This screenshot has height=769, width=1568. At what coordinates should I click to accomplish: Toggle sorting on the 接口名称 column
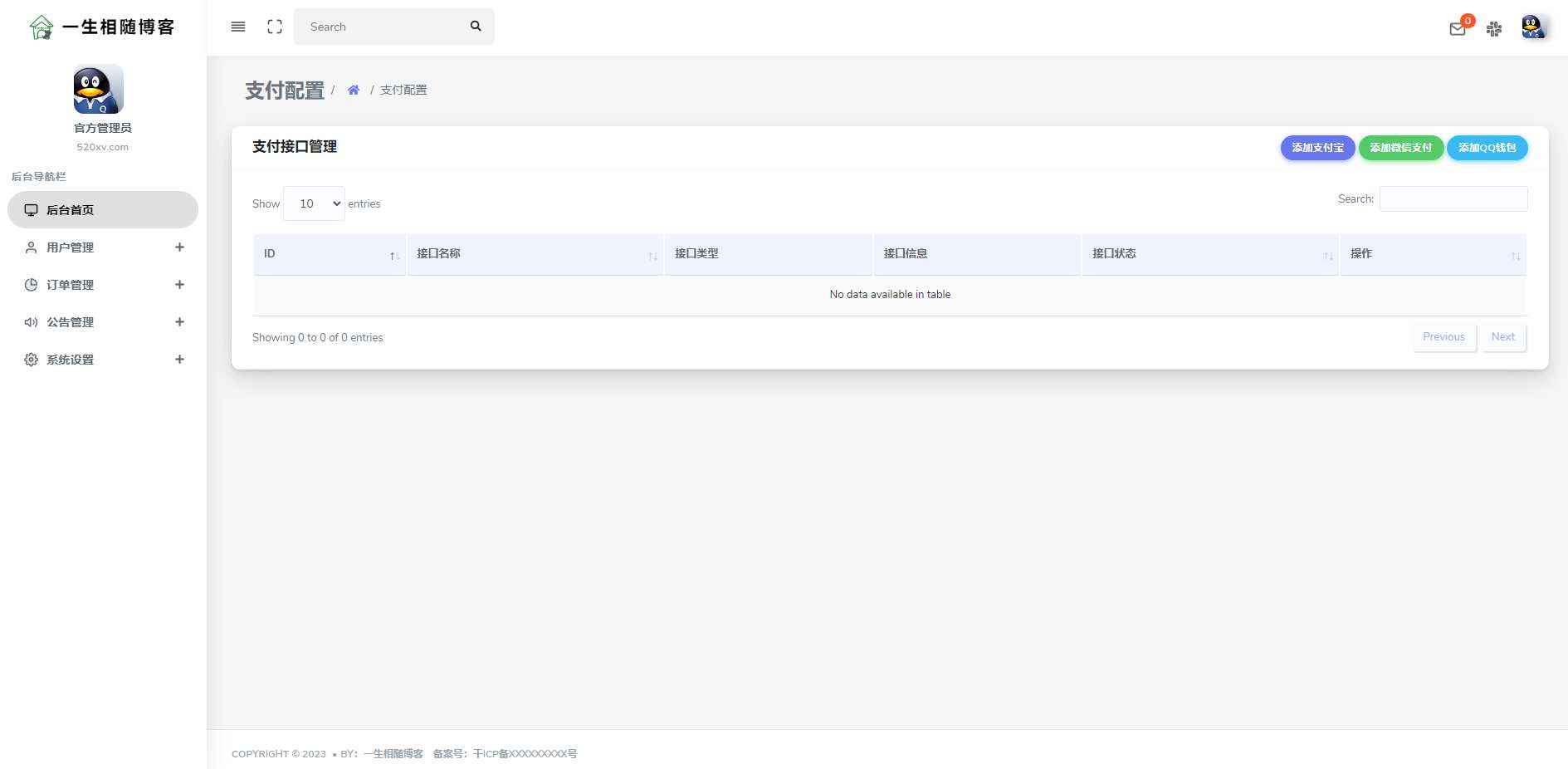(652, 255)
